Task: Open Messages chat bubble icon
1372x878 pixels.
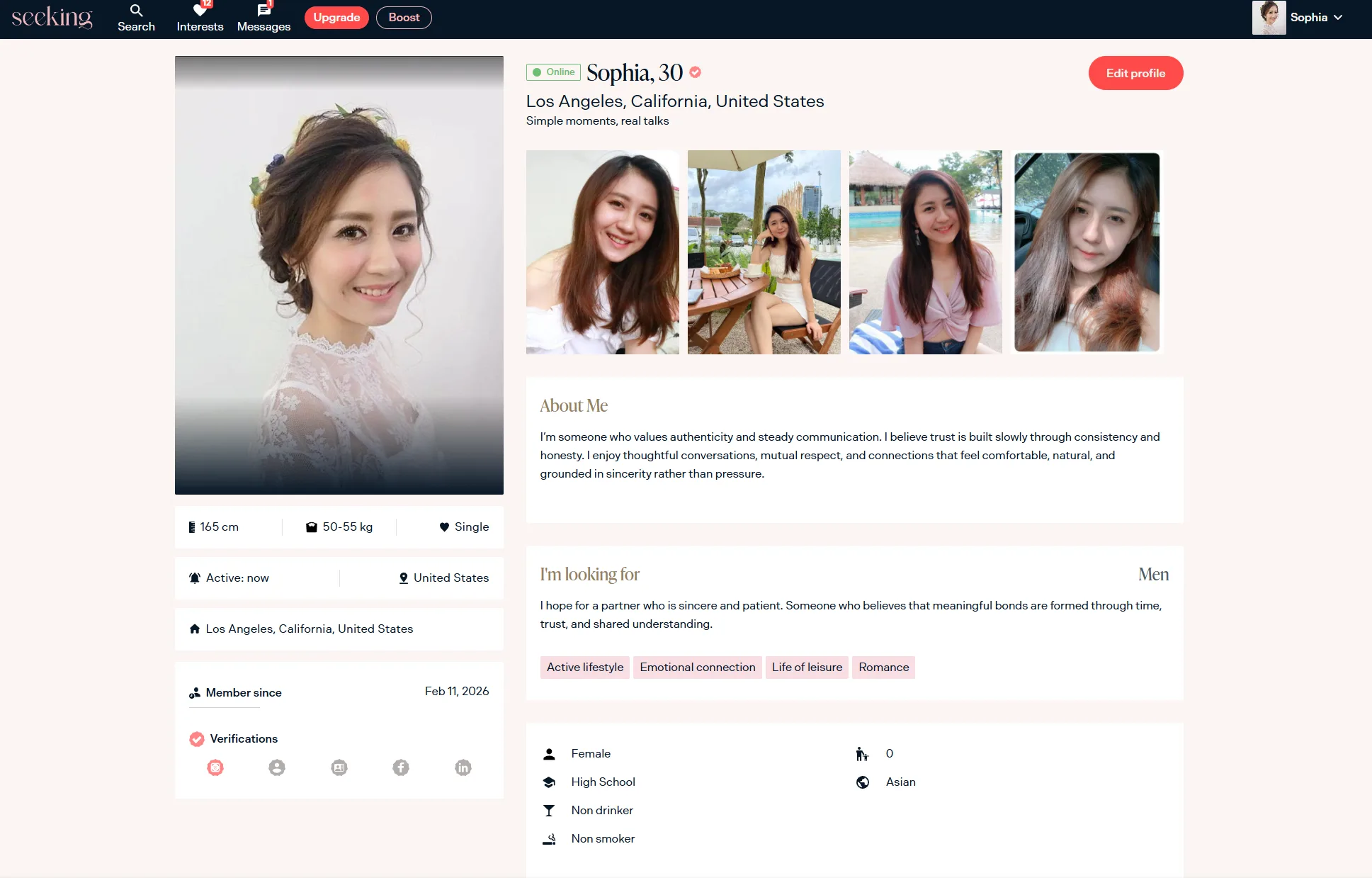Action: click(x=263, y=11)
